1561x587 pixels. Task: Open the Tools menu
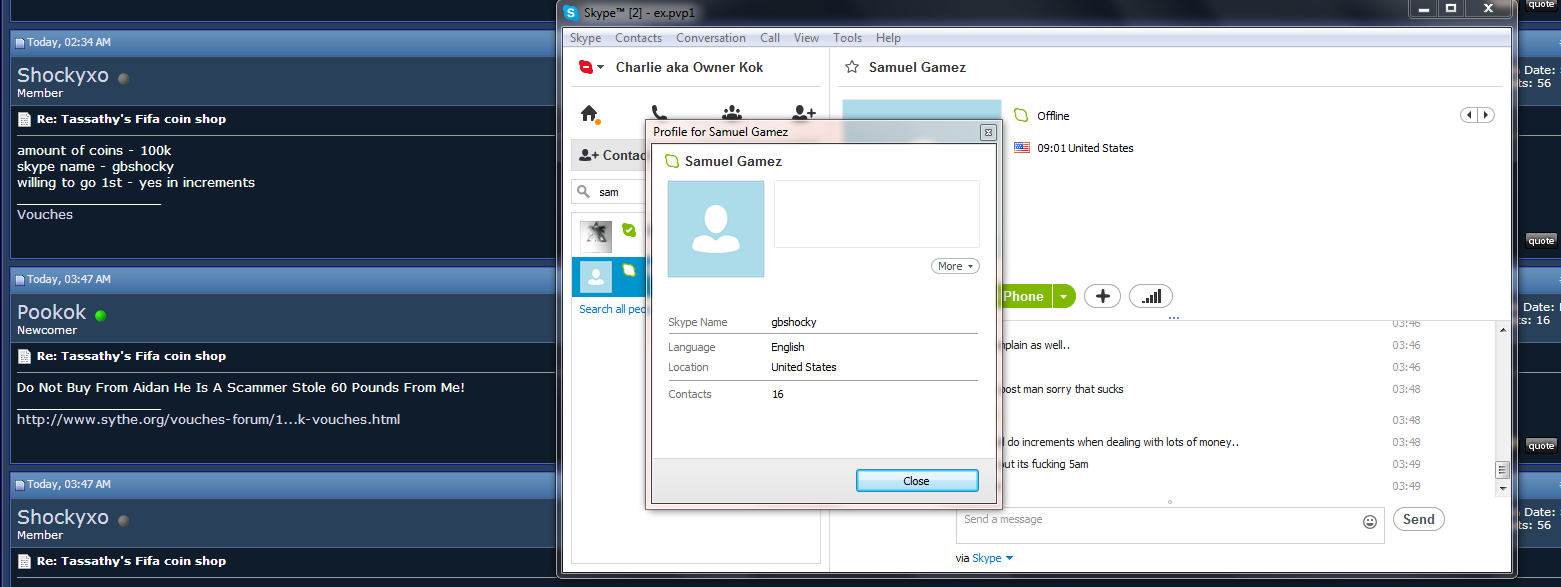tap(847, 38)
